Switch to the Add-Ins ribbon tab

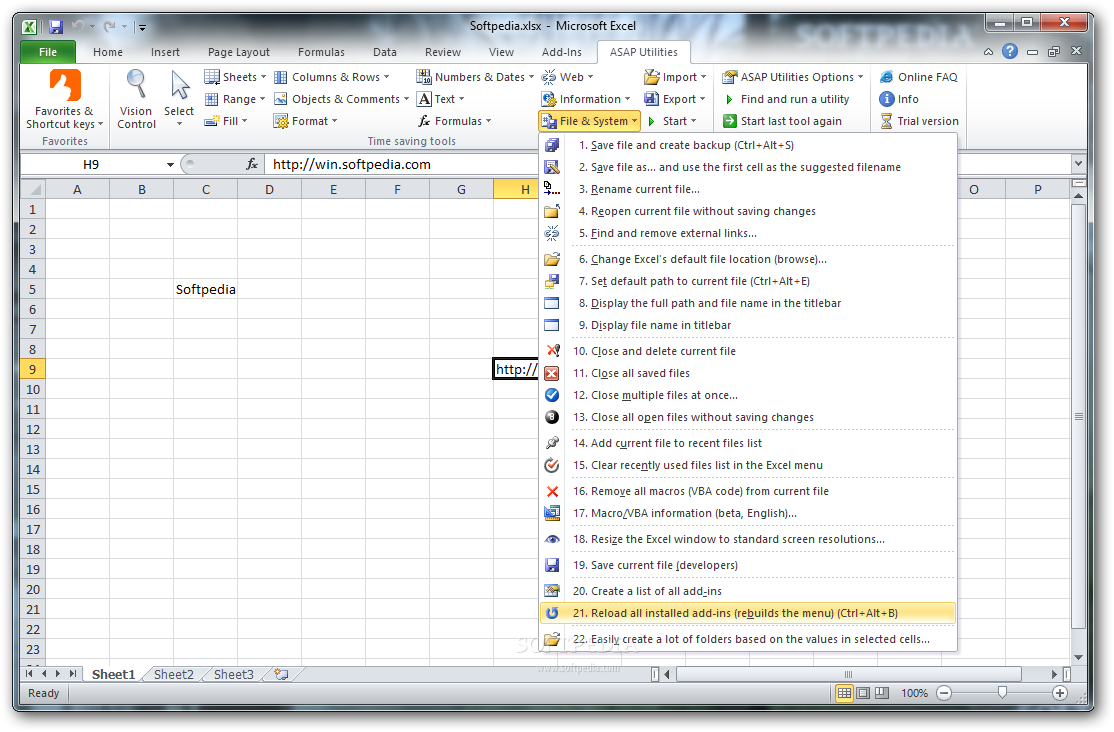pos(561,52)
